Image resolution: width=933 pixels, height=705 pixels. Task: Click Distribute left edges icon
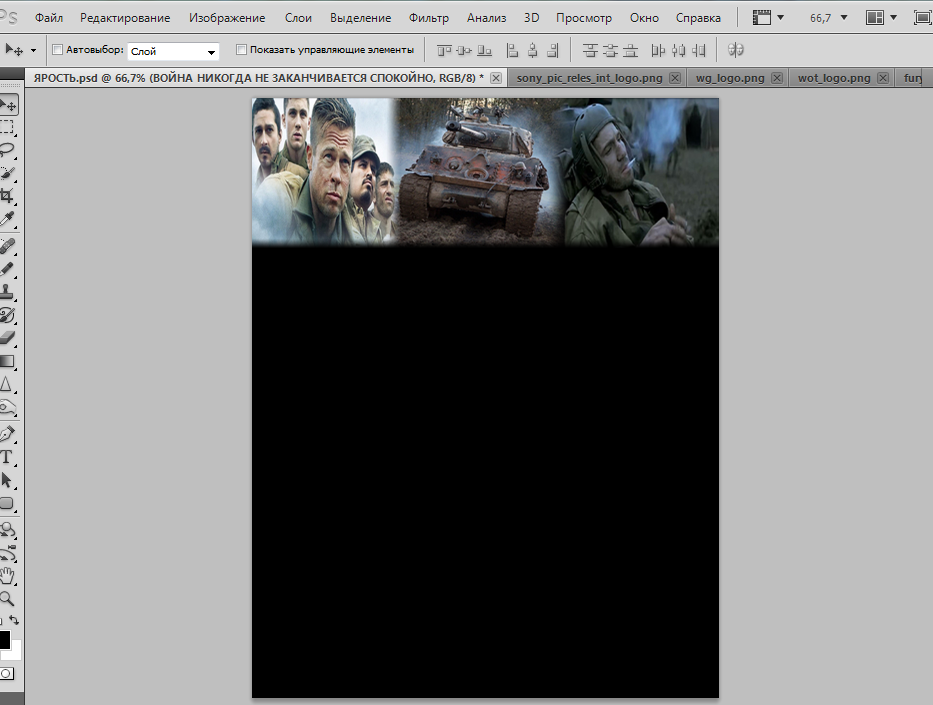coord(658,51)
